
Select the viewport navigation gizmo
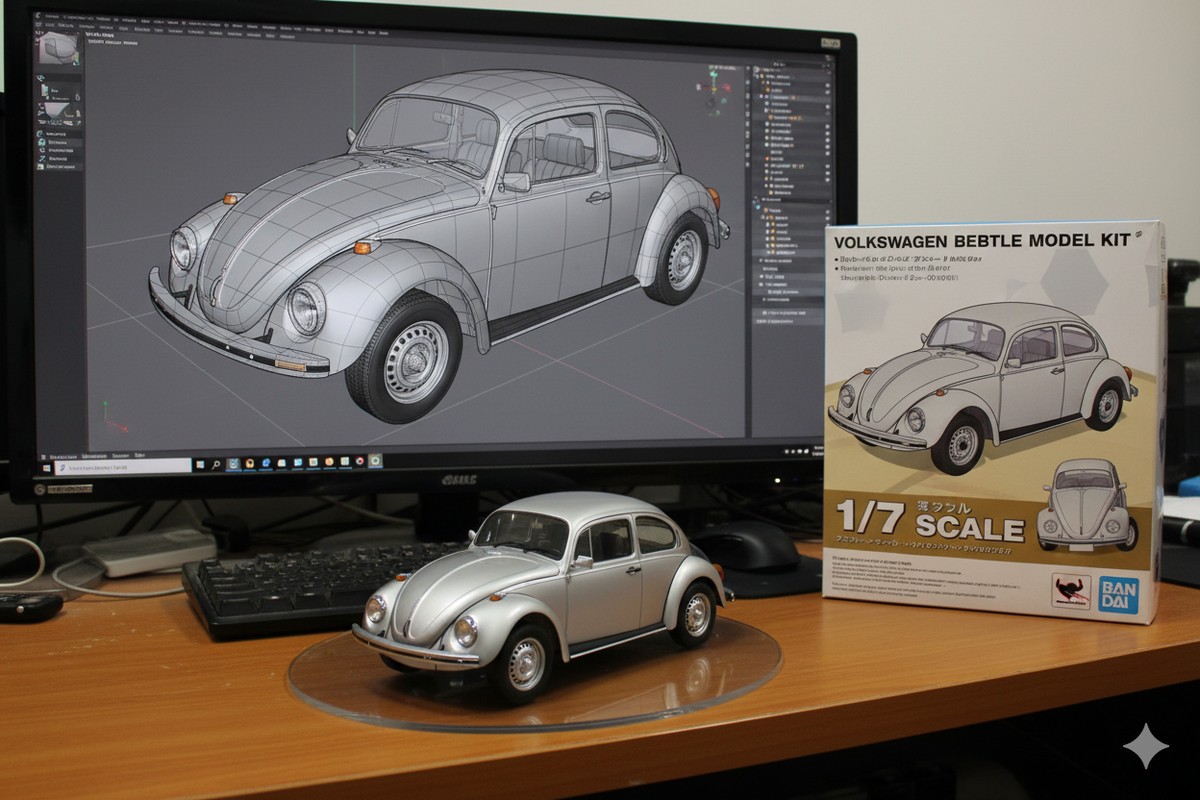712,90
